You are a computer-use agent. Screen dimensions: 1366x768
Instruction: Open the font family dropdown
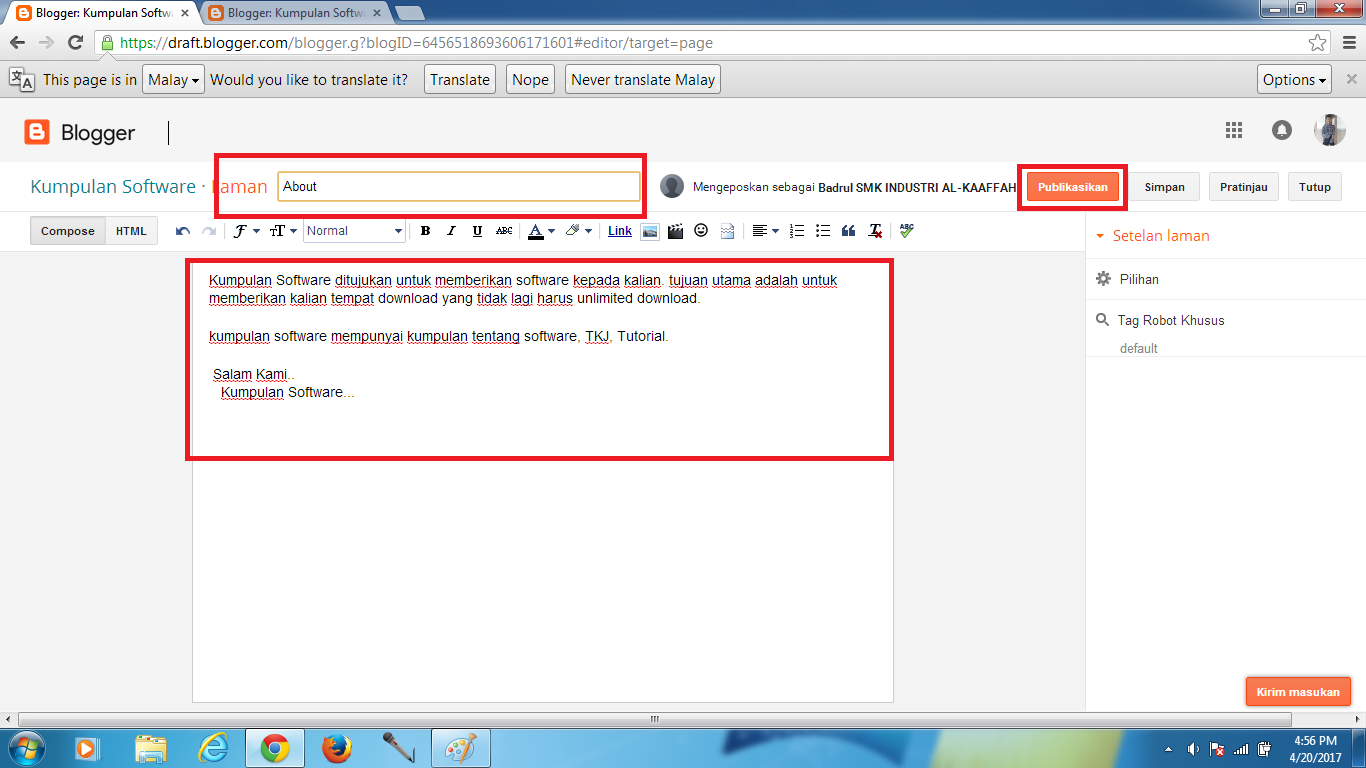246,231
